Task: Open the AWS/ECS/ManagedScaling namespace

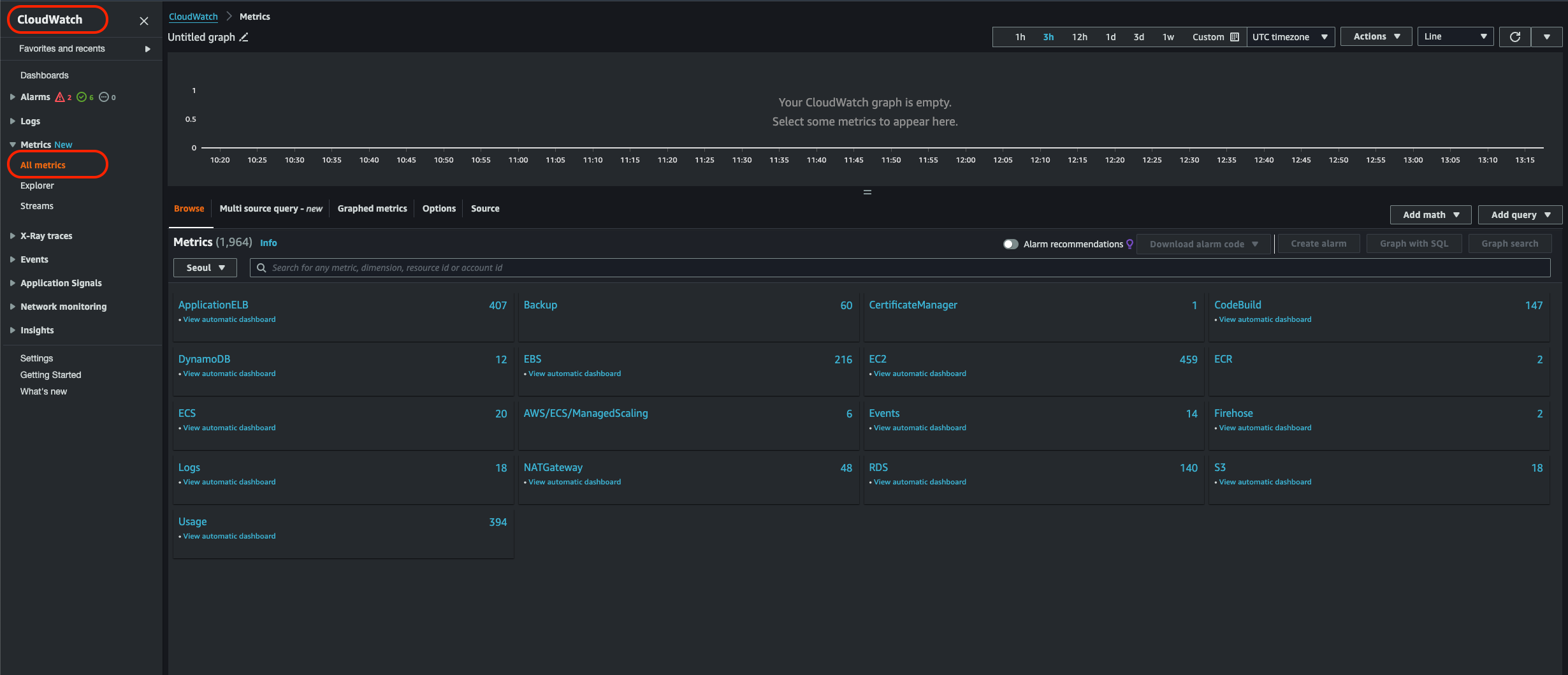Action: click(586, 413)
